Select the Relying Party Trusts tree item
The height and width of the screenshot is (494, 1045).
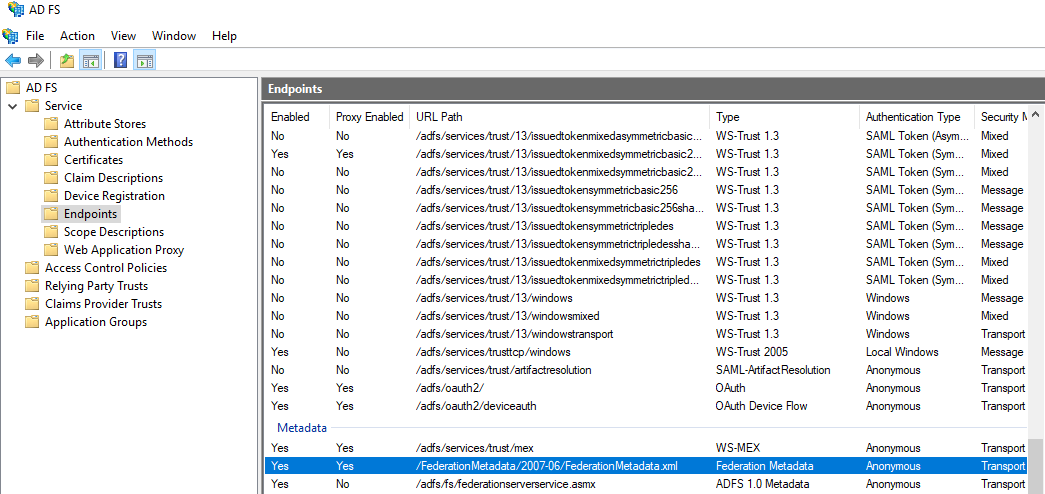click(x=96, y=285)
